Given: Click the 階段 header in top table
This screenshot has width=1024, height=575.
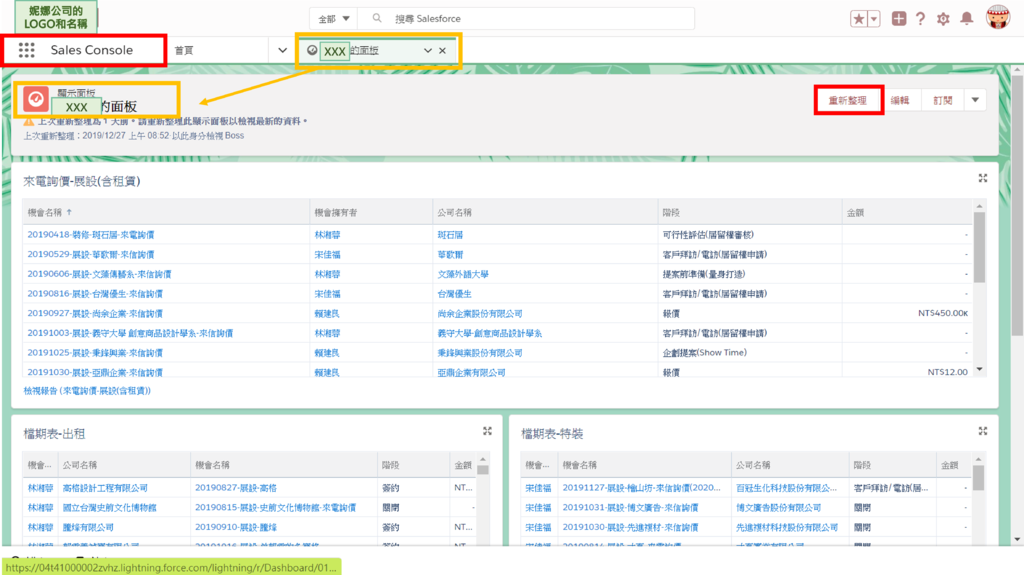Looking at the screenshot, I should [x=671, y=212].
